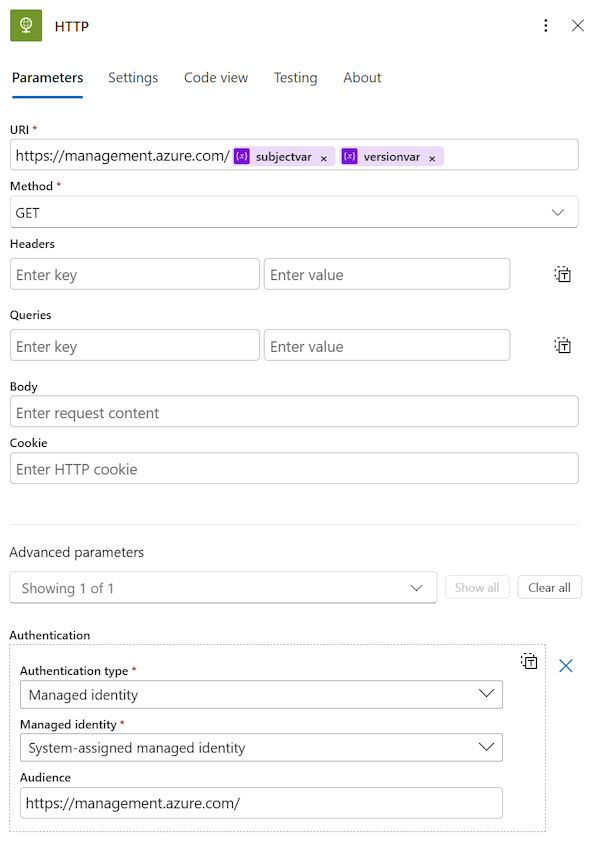The image size is (594, 842).
Task: Switch Headers to text input mode
Action: point(562,274)
